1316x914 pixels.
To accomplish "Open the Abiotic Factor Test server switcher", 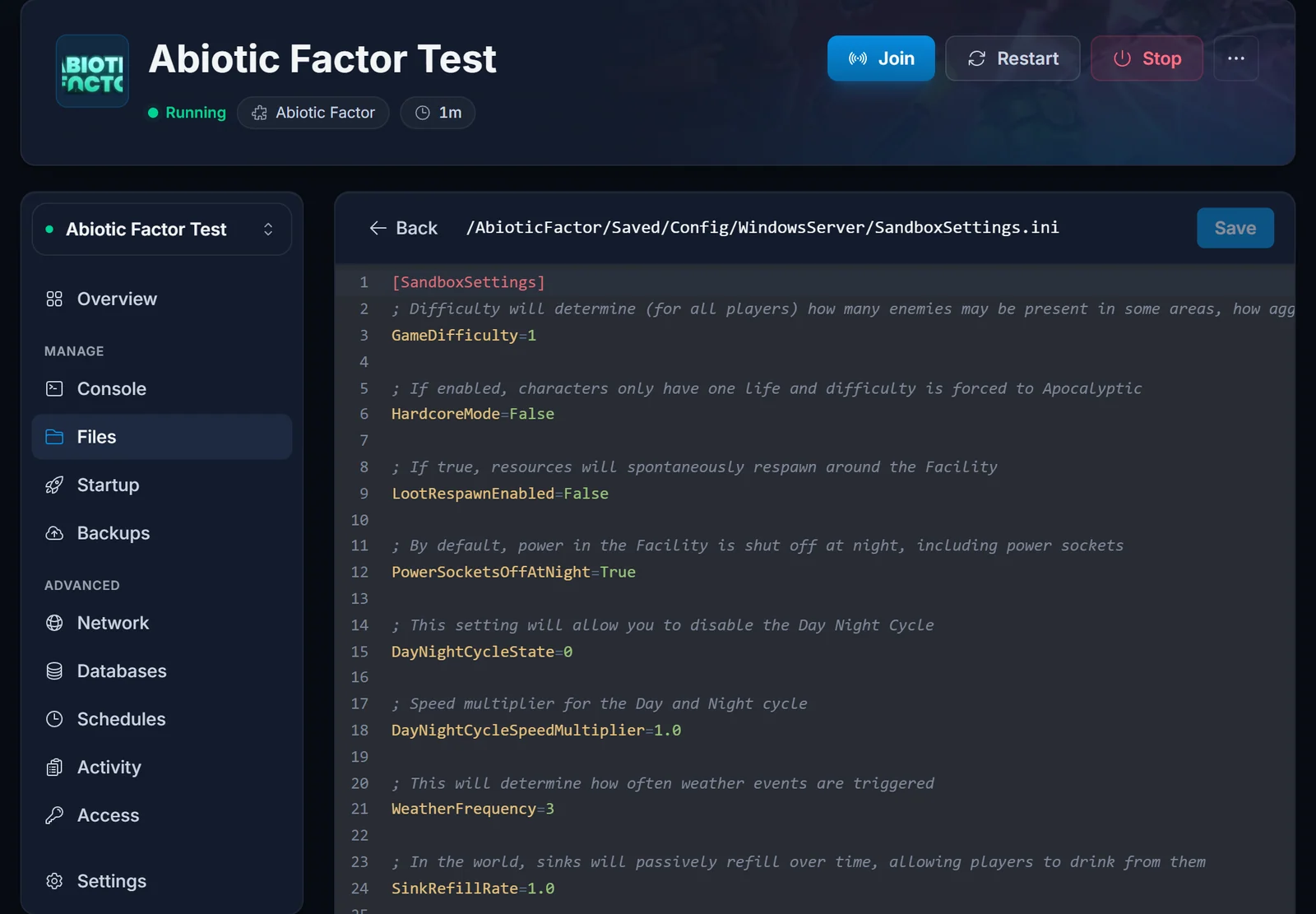I will (x=162, y=230).
